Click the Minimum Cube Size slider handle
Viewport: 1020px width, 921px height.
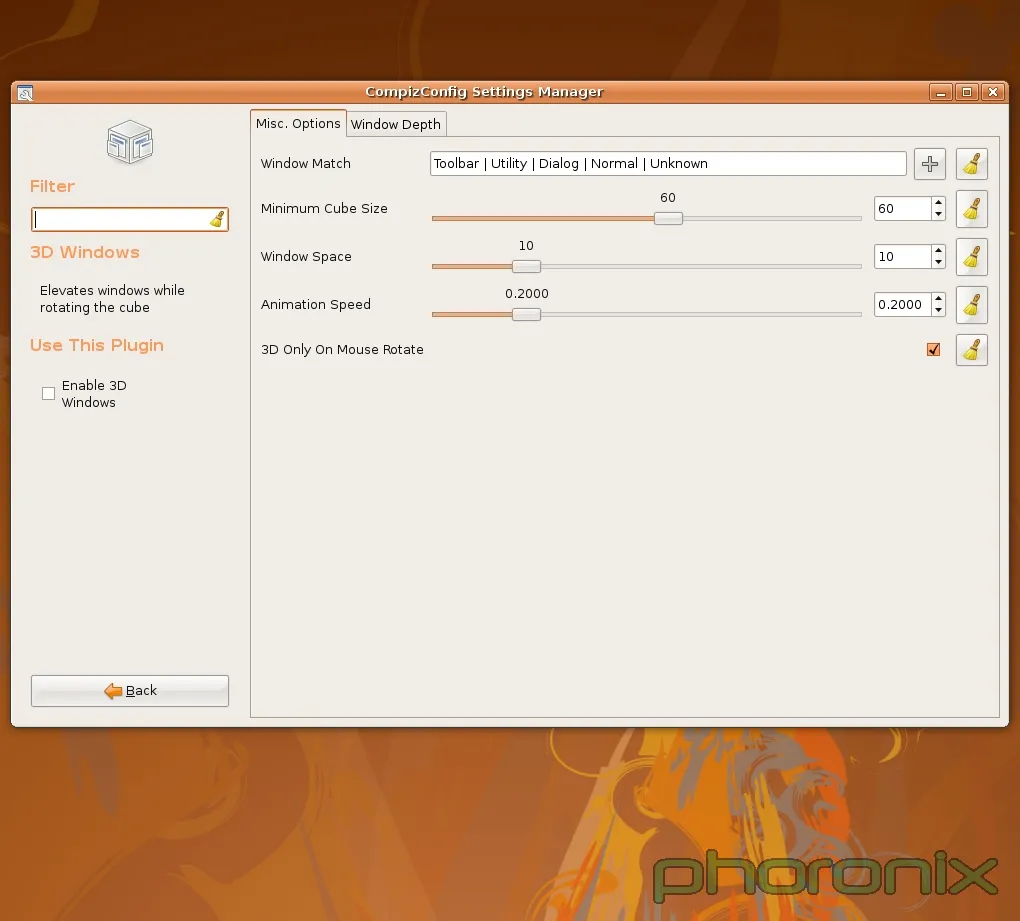(x=668, y=219)
